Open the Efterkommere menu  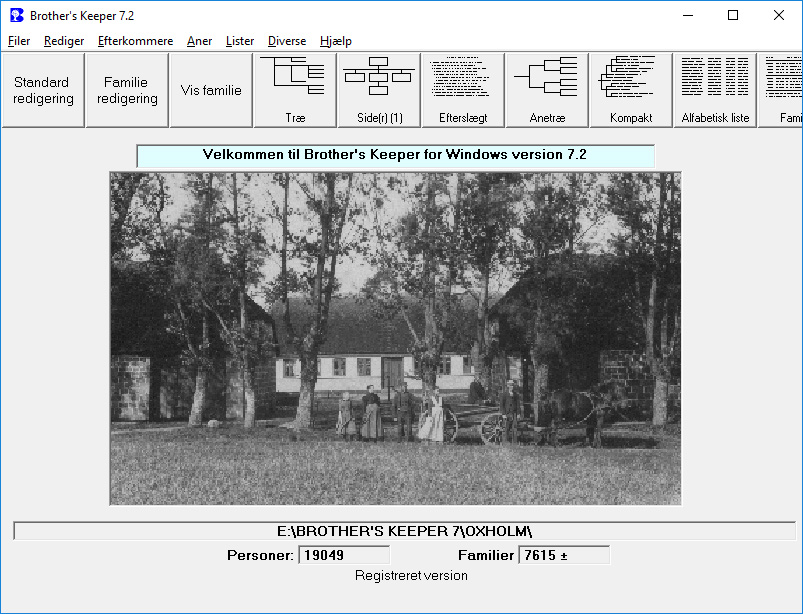(135, 41)
